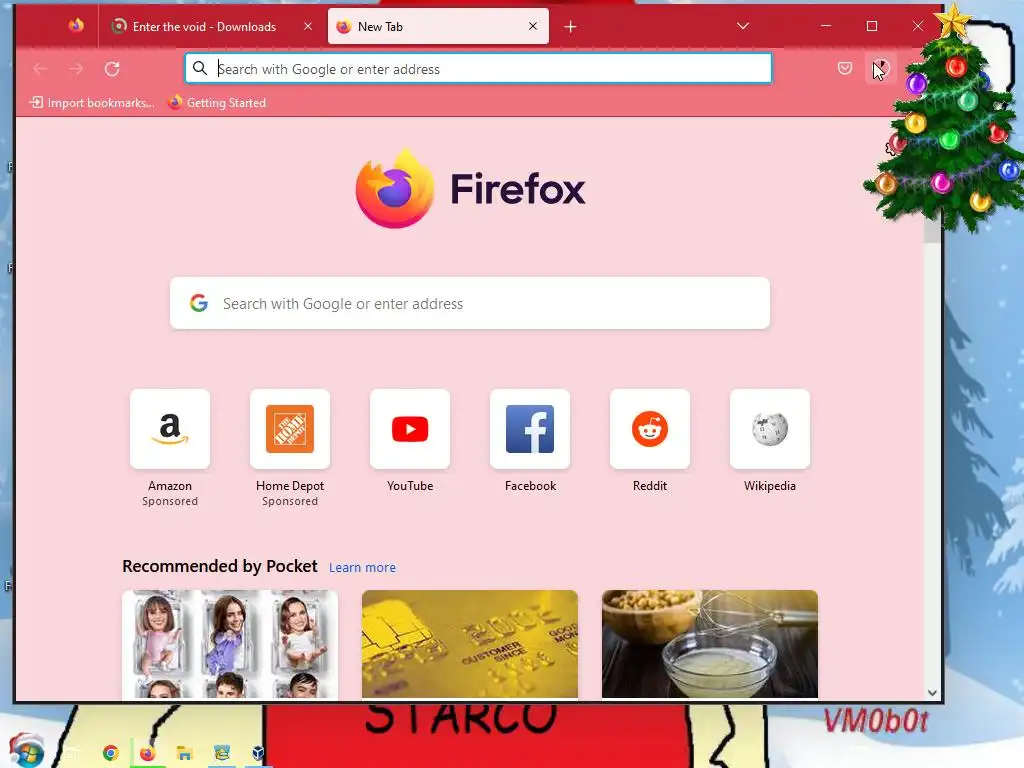Image resolution: width=1024 pixels, height=768 pixels.
Task: Click the Recommended by Pocket heading
Action: pos(219,566)
